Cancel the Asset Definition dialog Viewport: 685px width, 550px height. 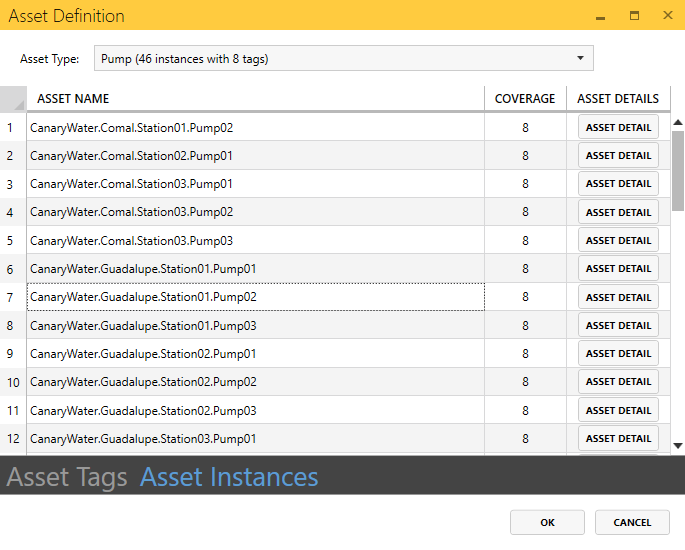point(632,522)
